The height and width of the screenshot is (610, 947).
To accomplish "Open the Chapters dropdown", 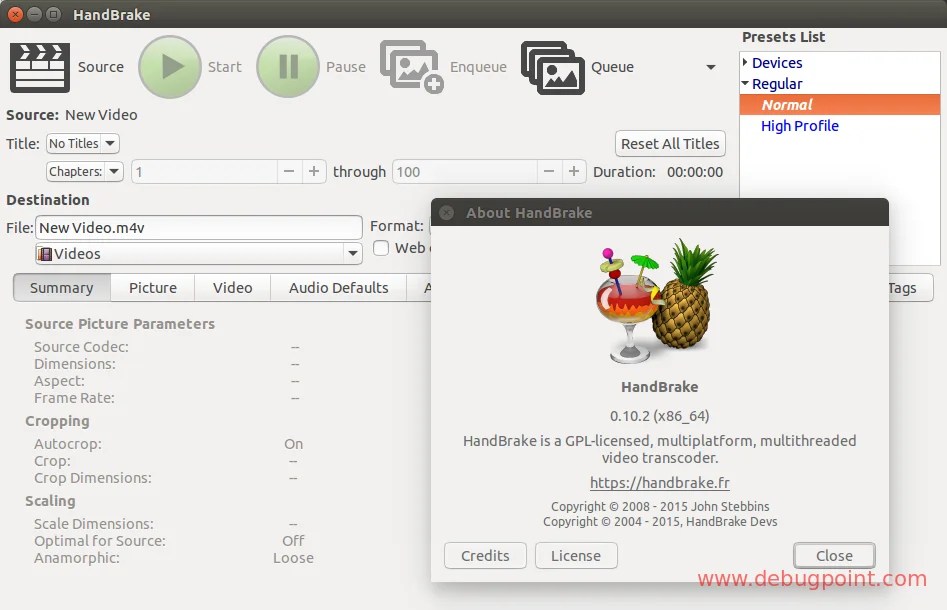I will pyautogui.click(x=84, y=171).
